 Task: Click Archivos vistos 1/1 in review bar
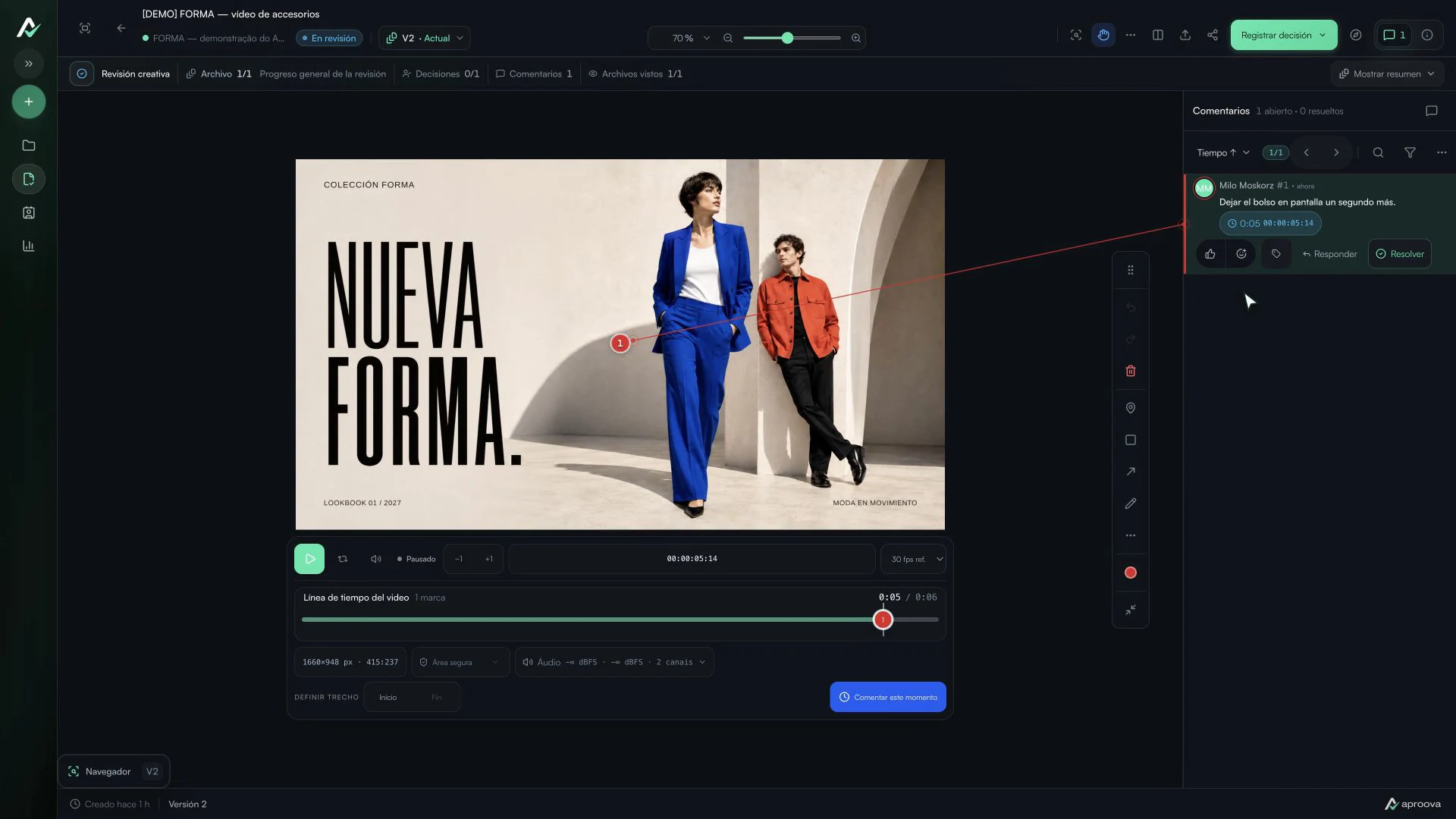(635, 74)
